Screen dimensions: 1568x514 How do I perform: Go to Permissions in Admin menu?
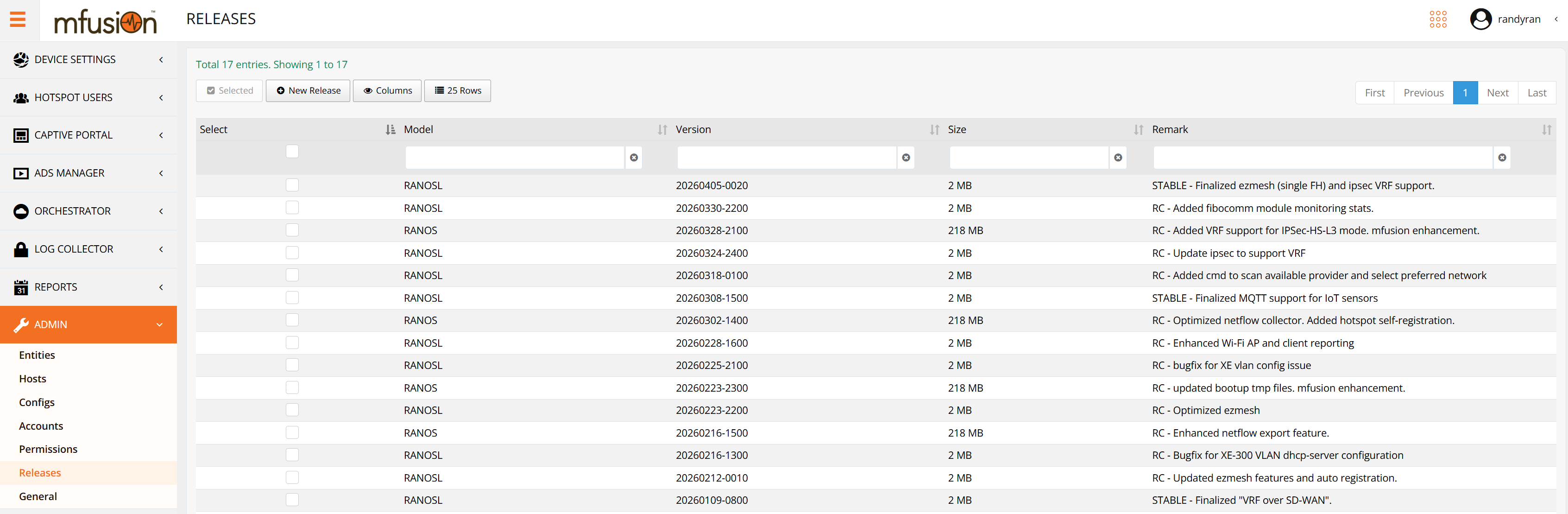(48, 450)
